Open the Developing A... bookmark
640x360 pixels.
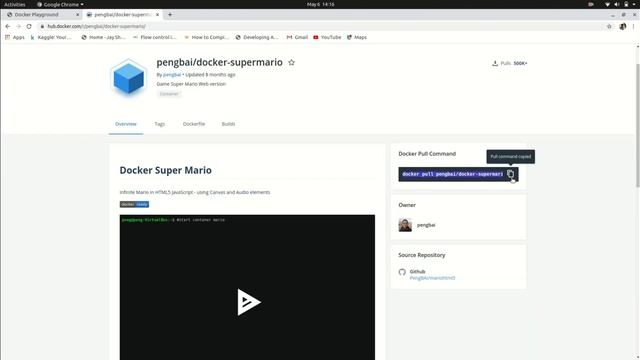click(257, 37)
